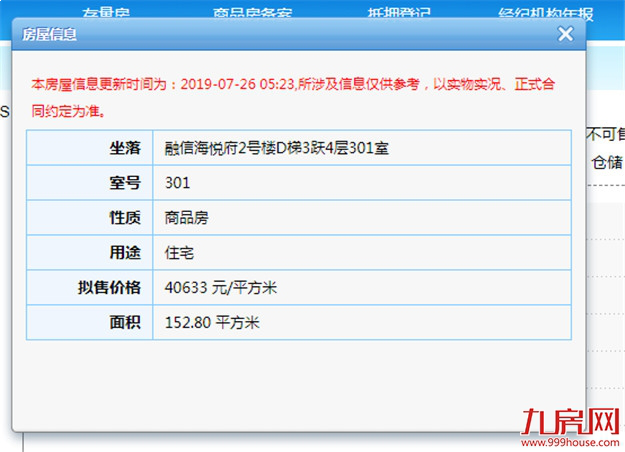
Task: Select price value 40633 元/平方米
Action: click(x=220, y=287)
